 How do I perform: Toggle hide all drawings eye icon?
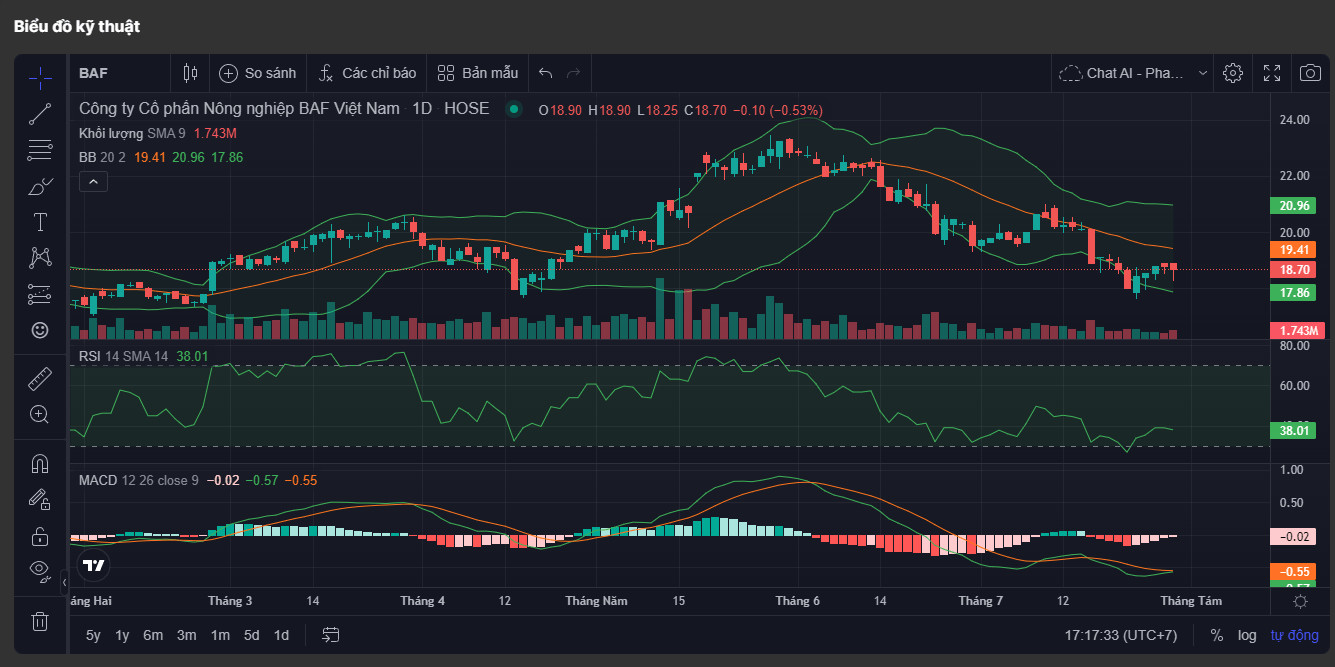(40, 571)
